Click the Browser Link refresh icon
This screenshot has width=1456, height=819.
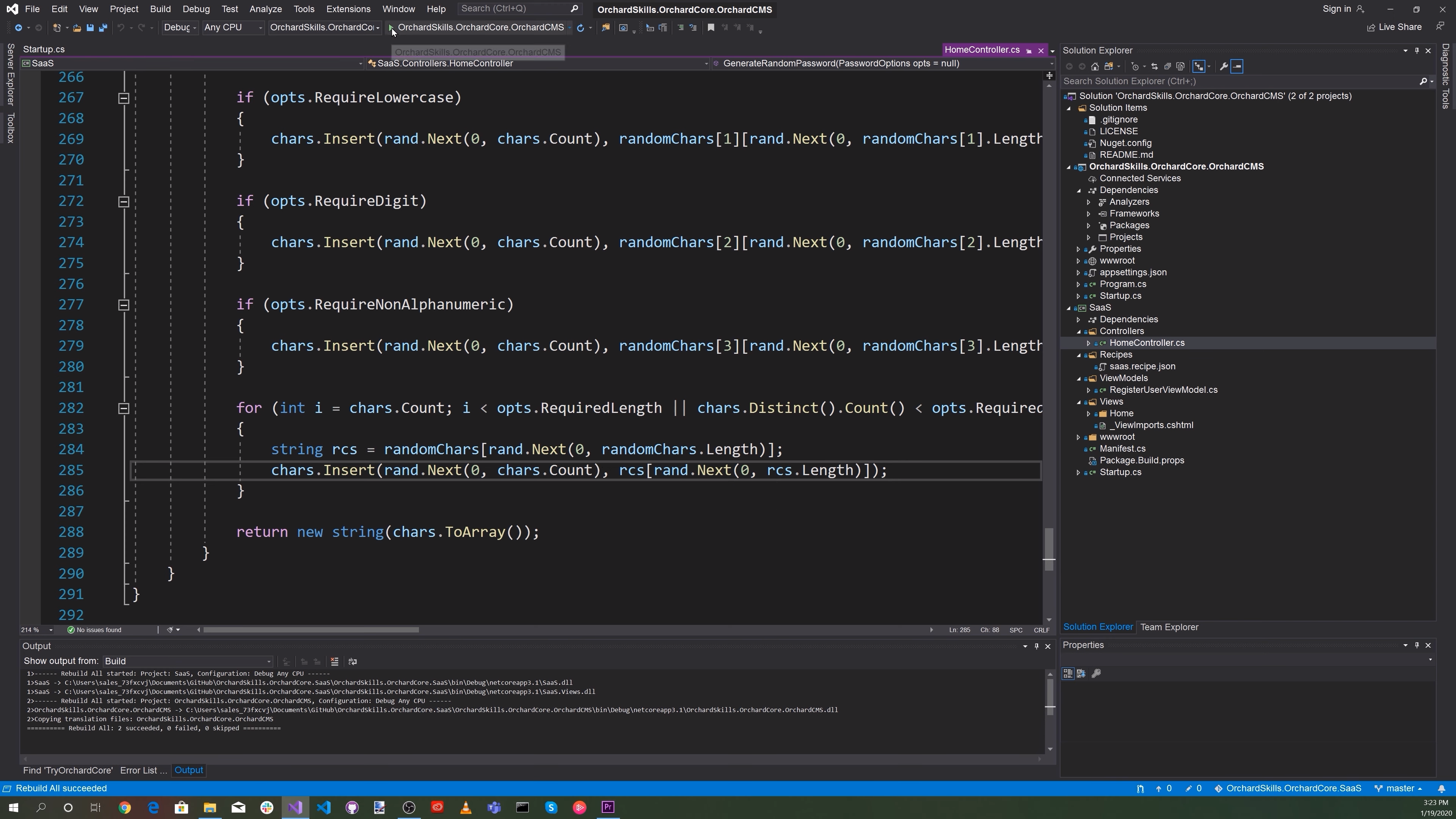click(x=580, y=28)
